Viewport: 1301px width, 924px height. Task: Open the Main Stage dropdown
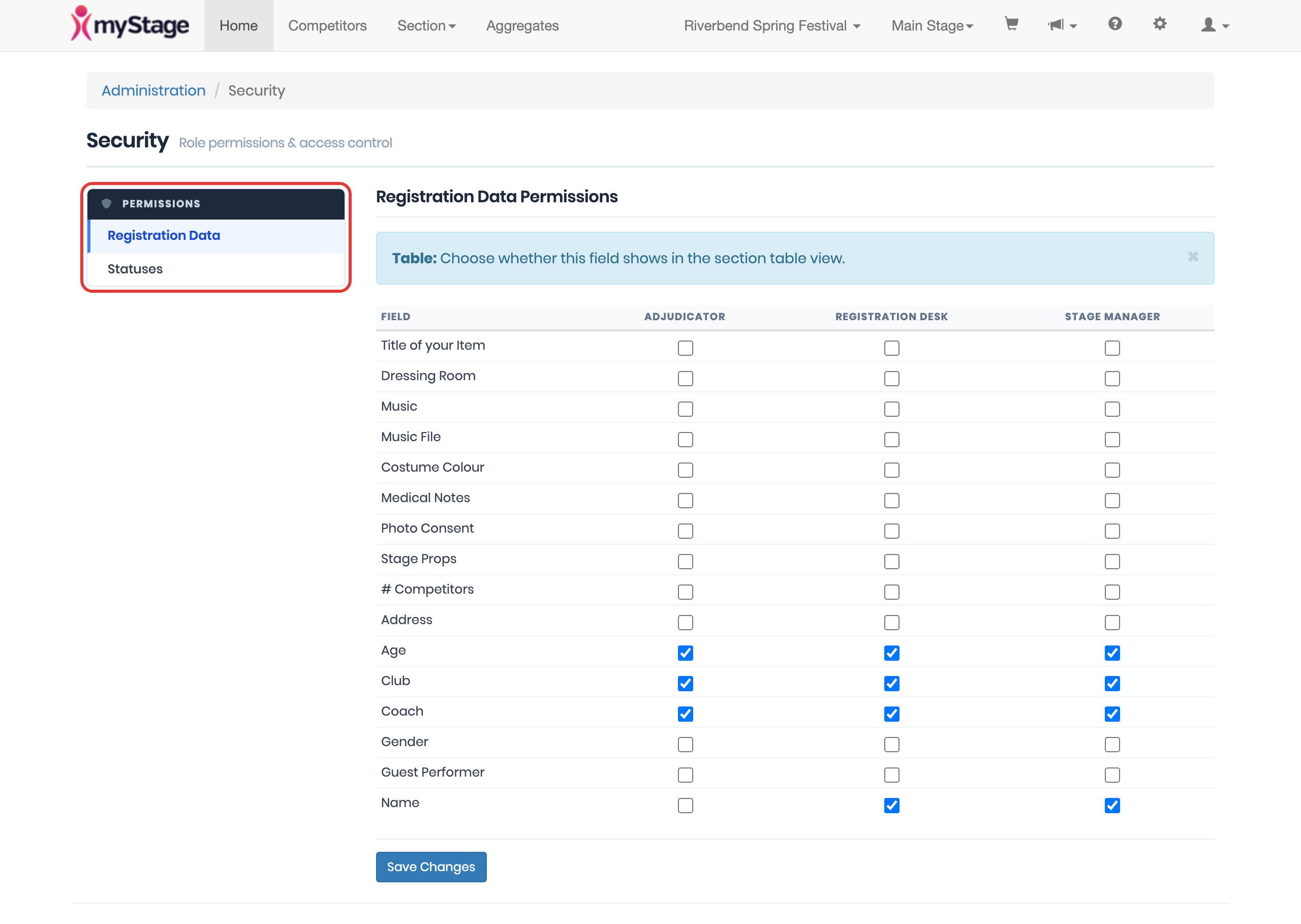pyautogui.click(x=932, y=25)
